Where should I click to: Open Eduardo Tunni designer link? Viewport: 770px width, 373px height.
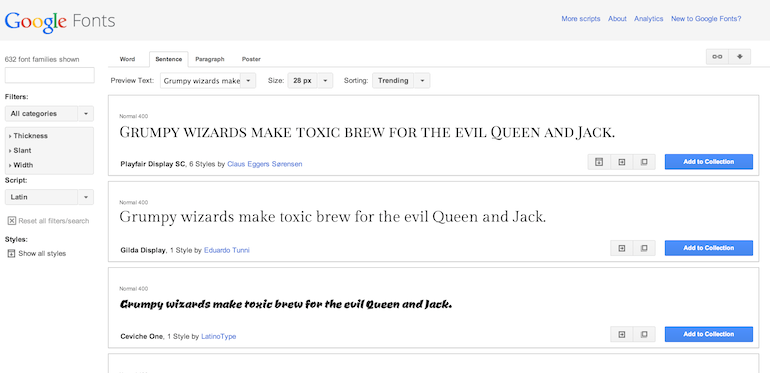point(227,250)
